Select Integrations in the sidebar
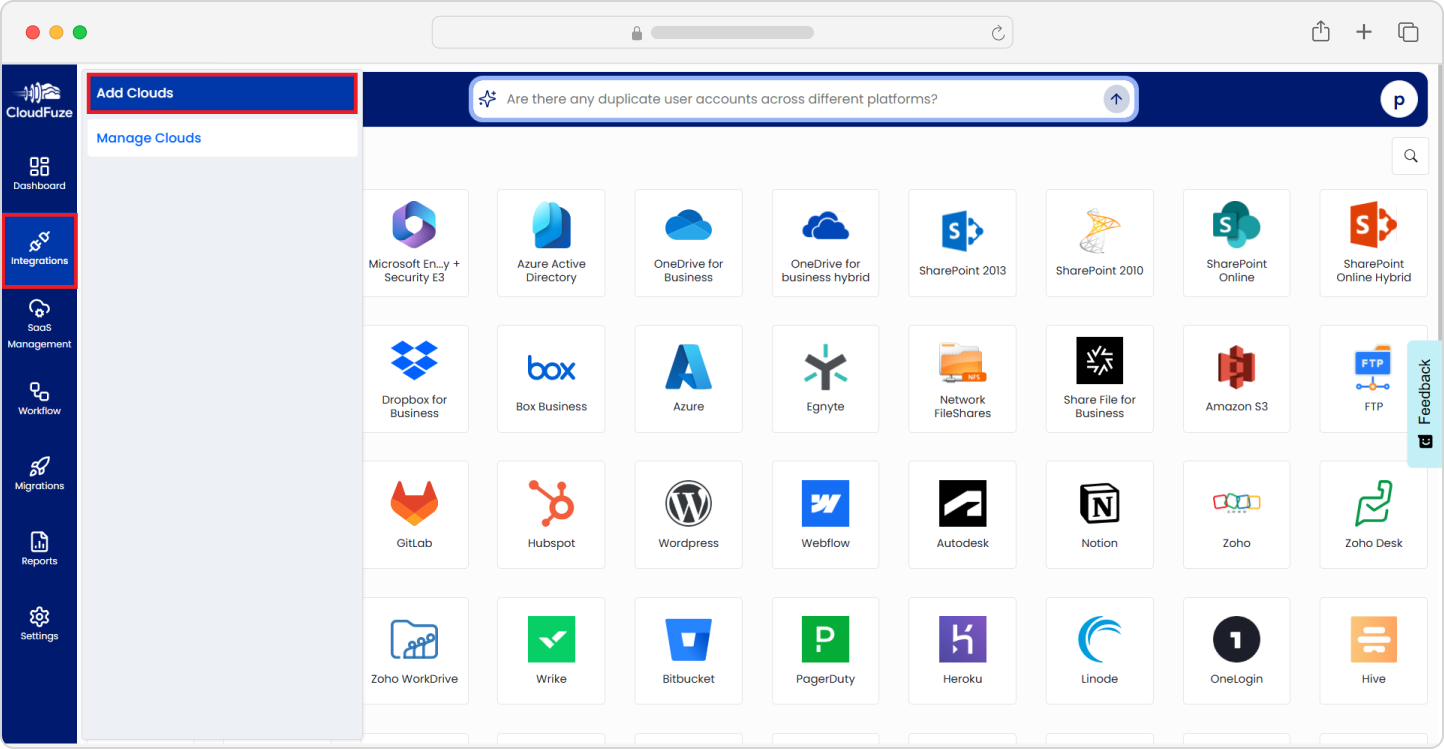Viewport: 1444px width, 749px height. tap(39, 251)
